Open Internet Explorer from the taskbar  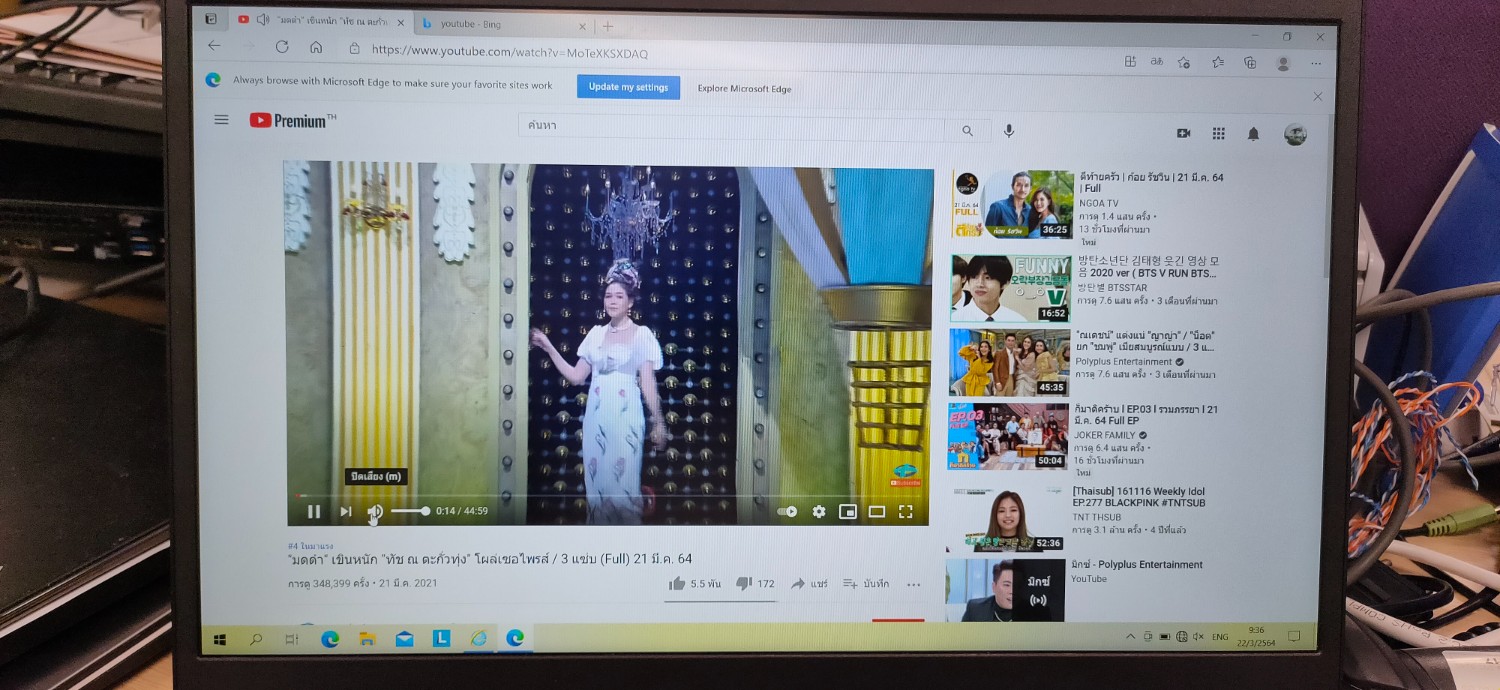479,638
